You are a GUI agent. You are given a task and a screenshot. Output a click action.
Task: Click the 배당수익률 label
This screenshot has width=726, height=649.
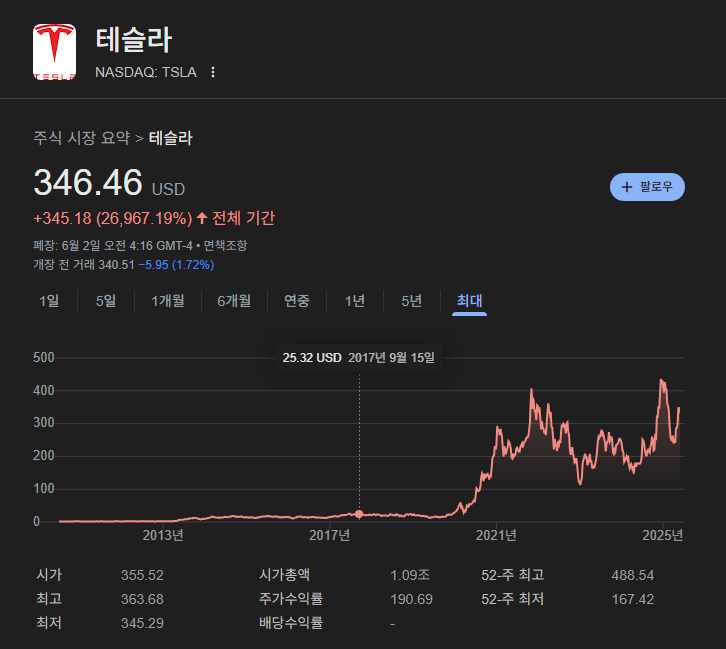tap(291, 623)
